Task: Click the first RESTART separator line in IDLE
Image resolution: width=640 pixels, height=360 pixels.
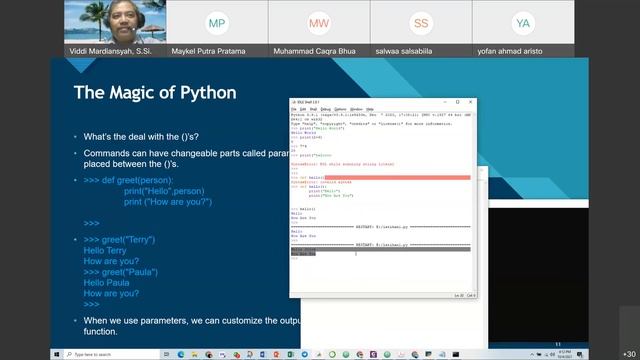Action: point(380,227)
